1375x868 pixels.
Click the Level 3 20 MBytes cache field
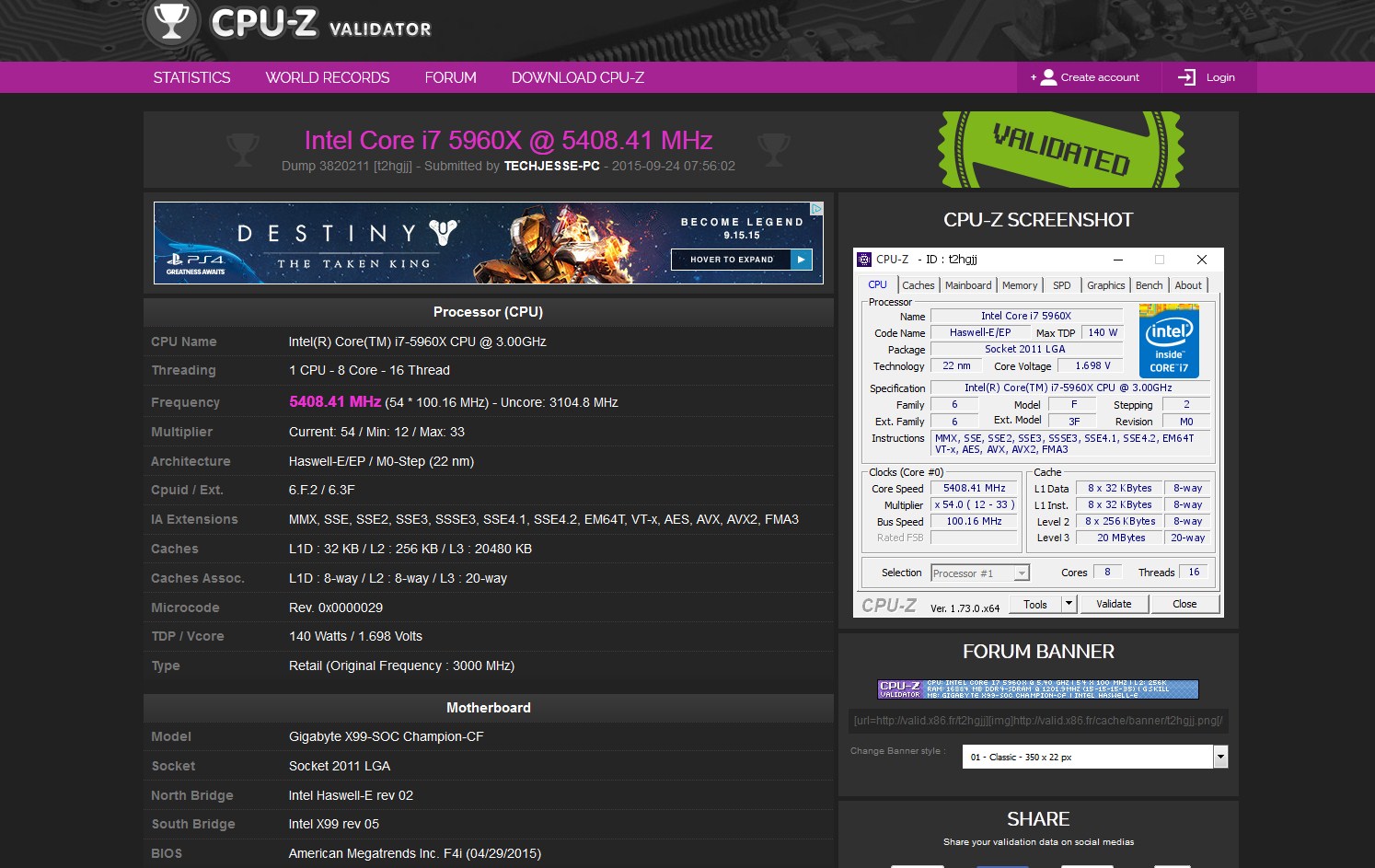(x=1120, y=538)
